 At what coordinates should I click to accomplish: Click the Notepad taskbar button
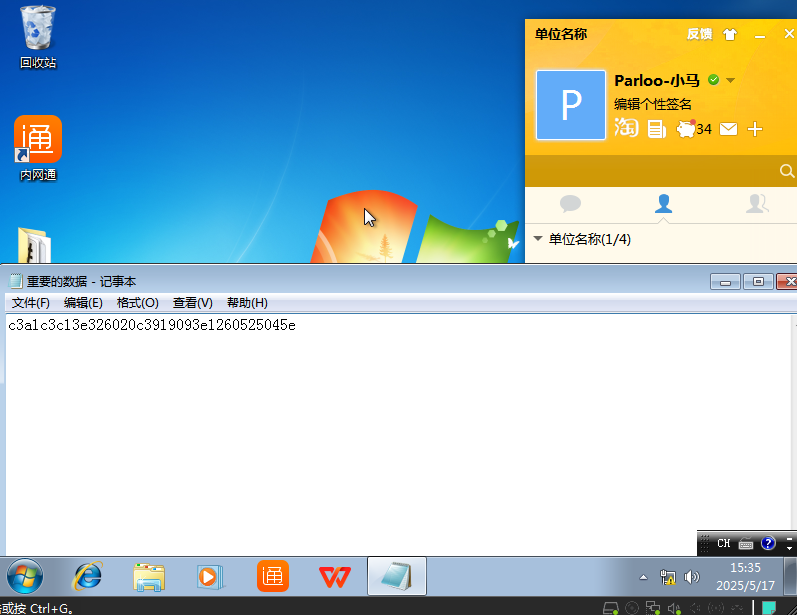click(396, 576)
